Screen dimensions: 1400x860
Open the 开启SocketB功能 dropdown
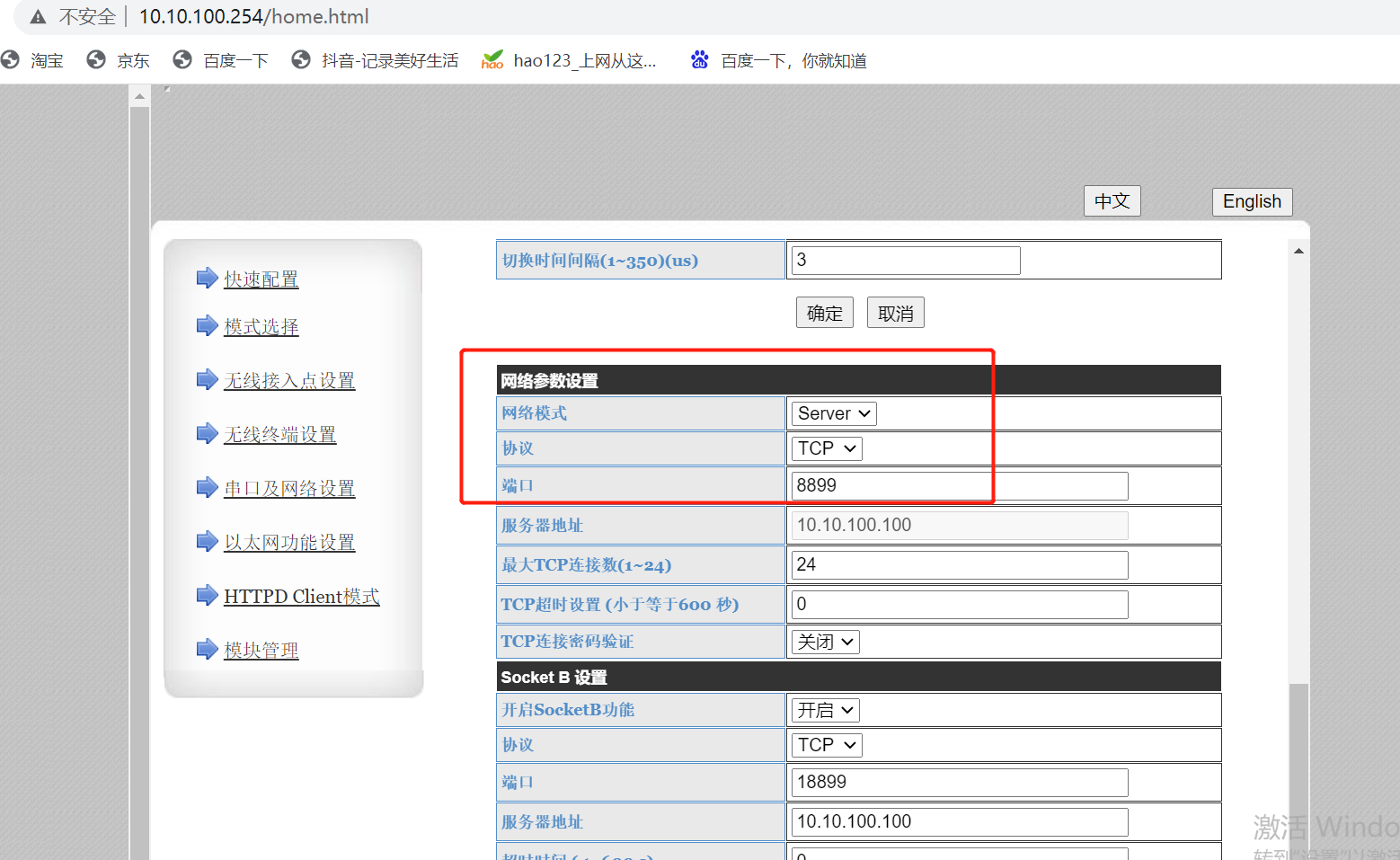825,710
